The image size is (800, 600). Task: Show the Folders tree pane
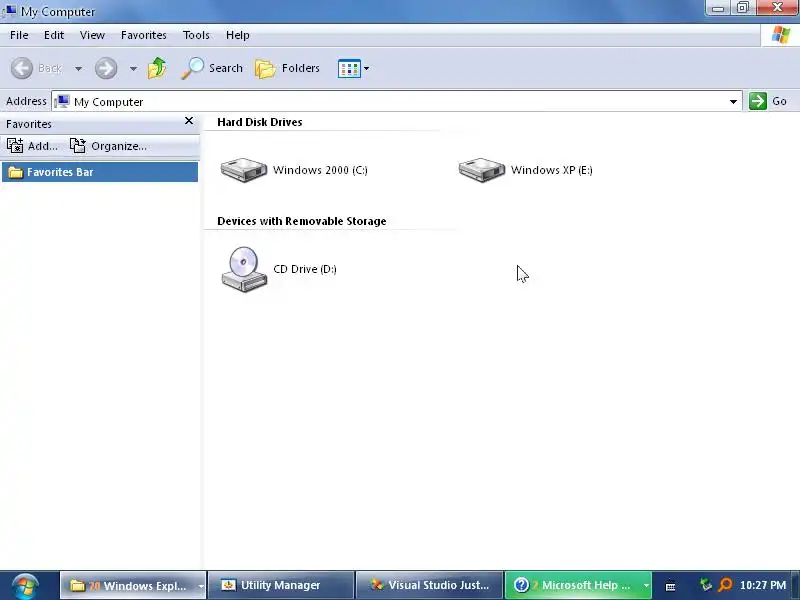(287, 68)
